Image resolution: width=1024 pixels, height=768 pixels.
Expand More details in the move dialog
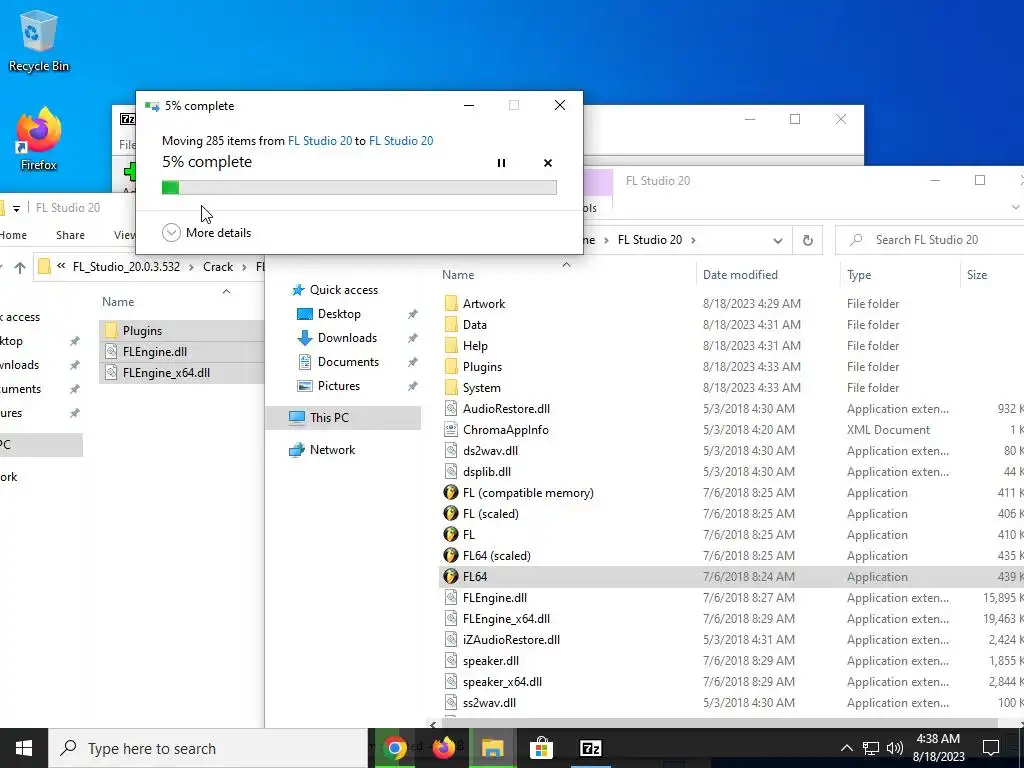click(x=206, y=232)
